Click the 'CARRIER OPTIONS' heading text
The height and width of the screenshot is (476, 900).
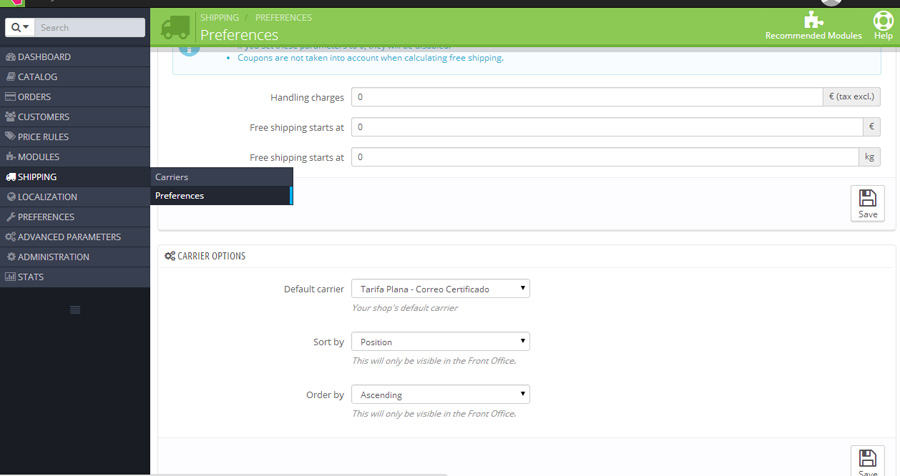point(211,256)
